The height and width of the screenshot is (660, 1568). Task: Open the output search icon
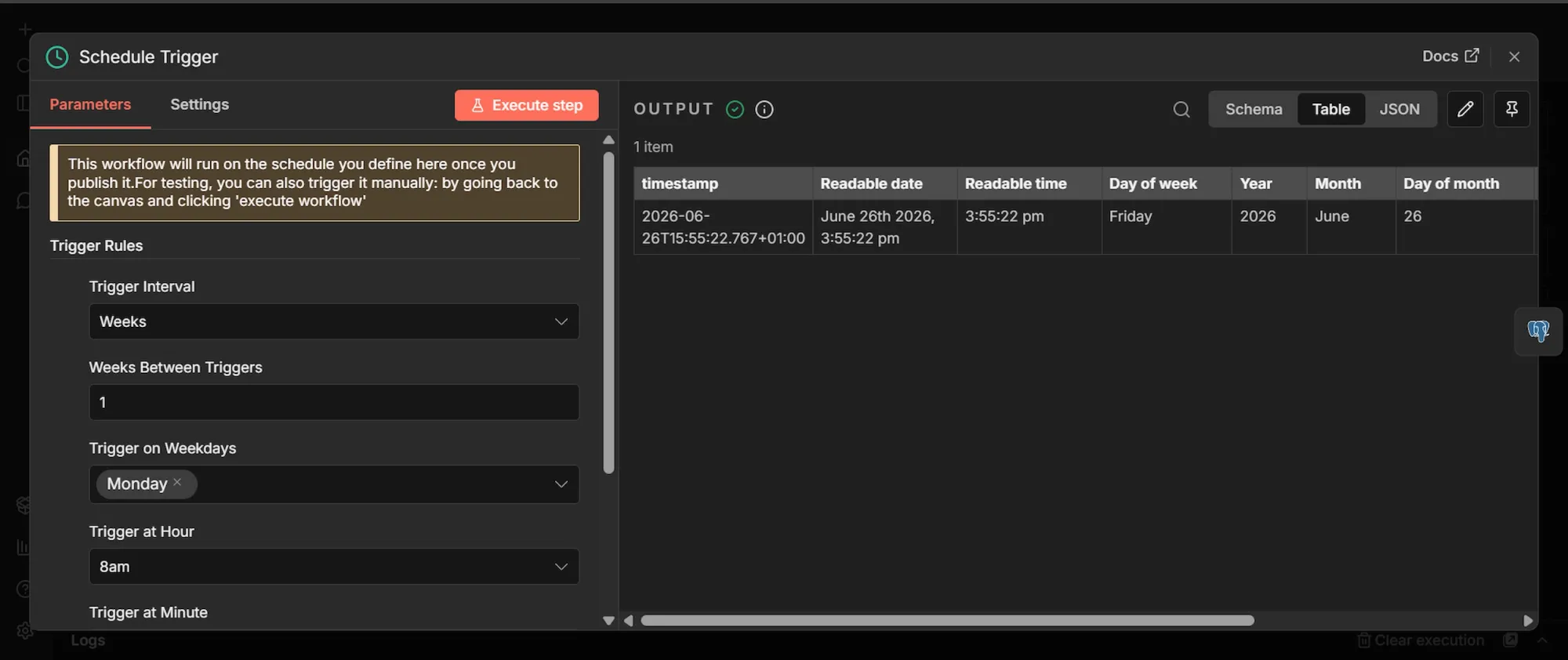point(1181,109)
